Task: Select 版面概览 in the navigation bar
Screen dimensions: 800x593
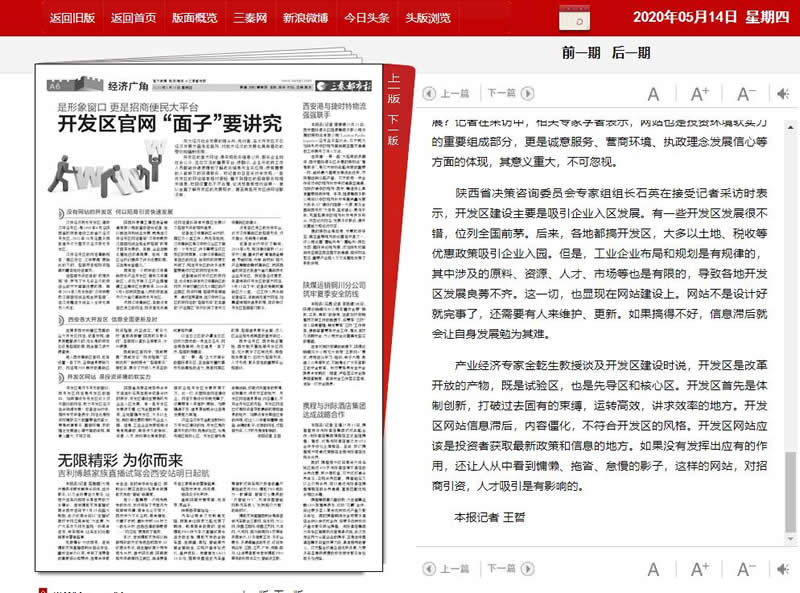Action: (195, 18)
